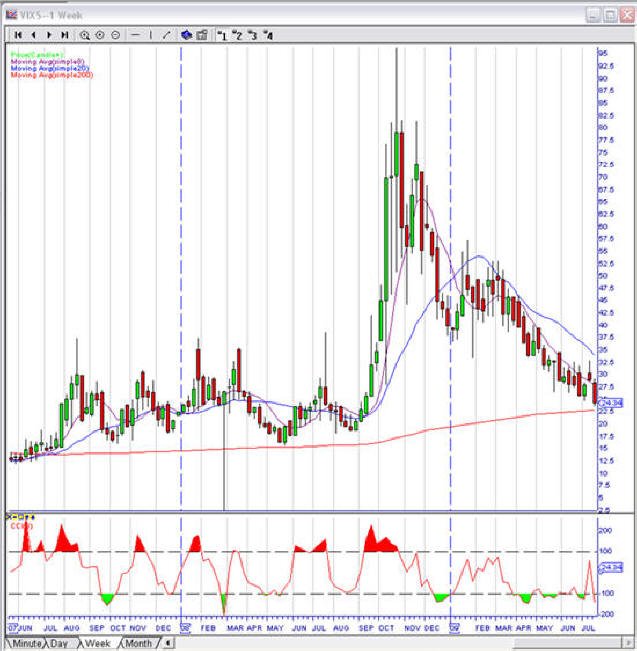Switch to the Minute timeframe tab
The width and height of the screenshot is (637, 651).
click(26, 643)
